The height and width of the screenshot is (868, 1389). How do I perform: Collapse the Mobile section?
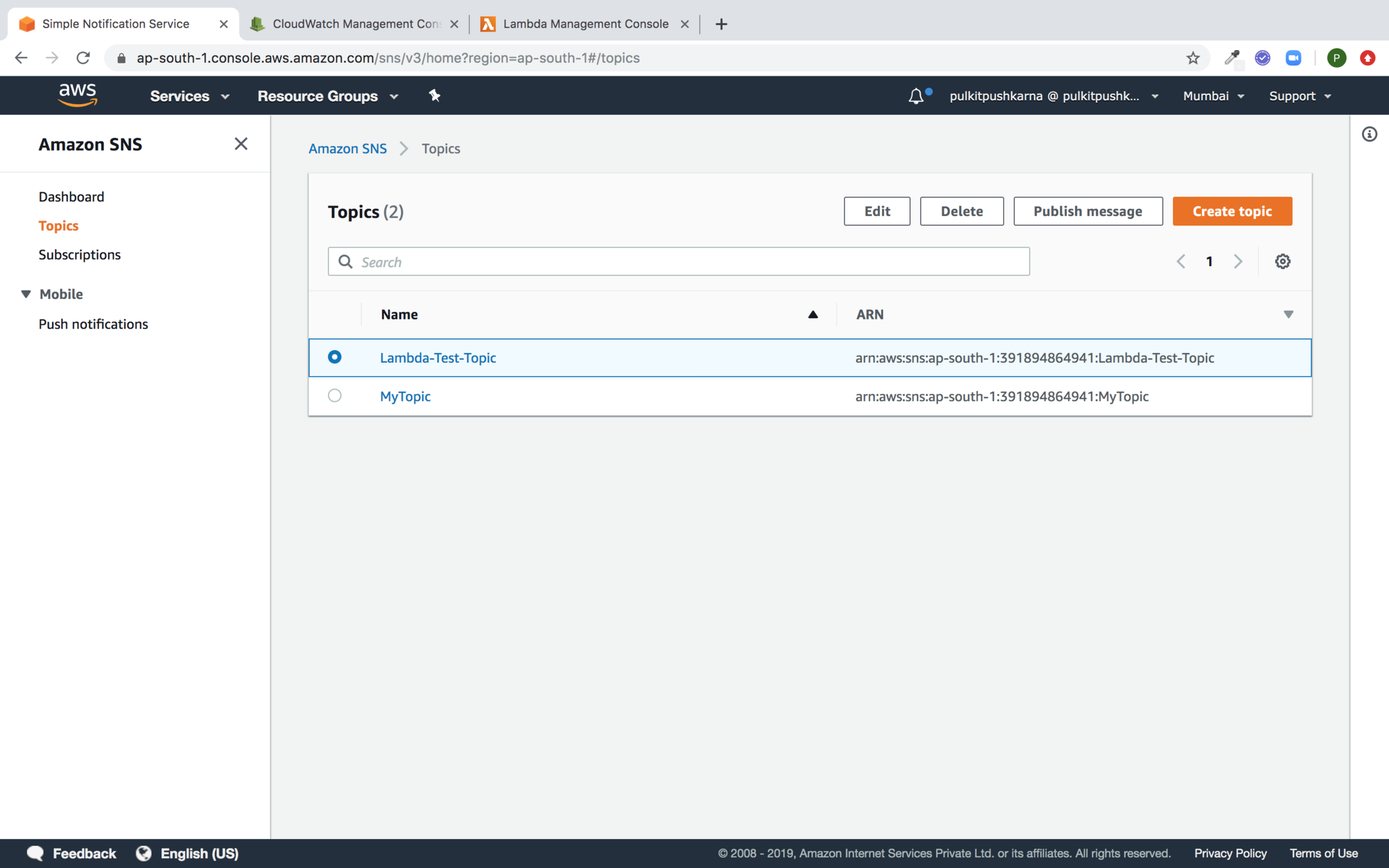26,294
